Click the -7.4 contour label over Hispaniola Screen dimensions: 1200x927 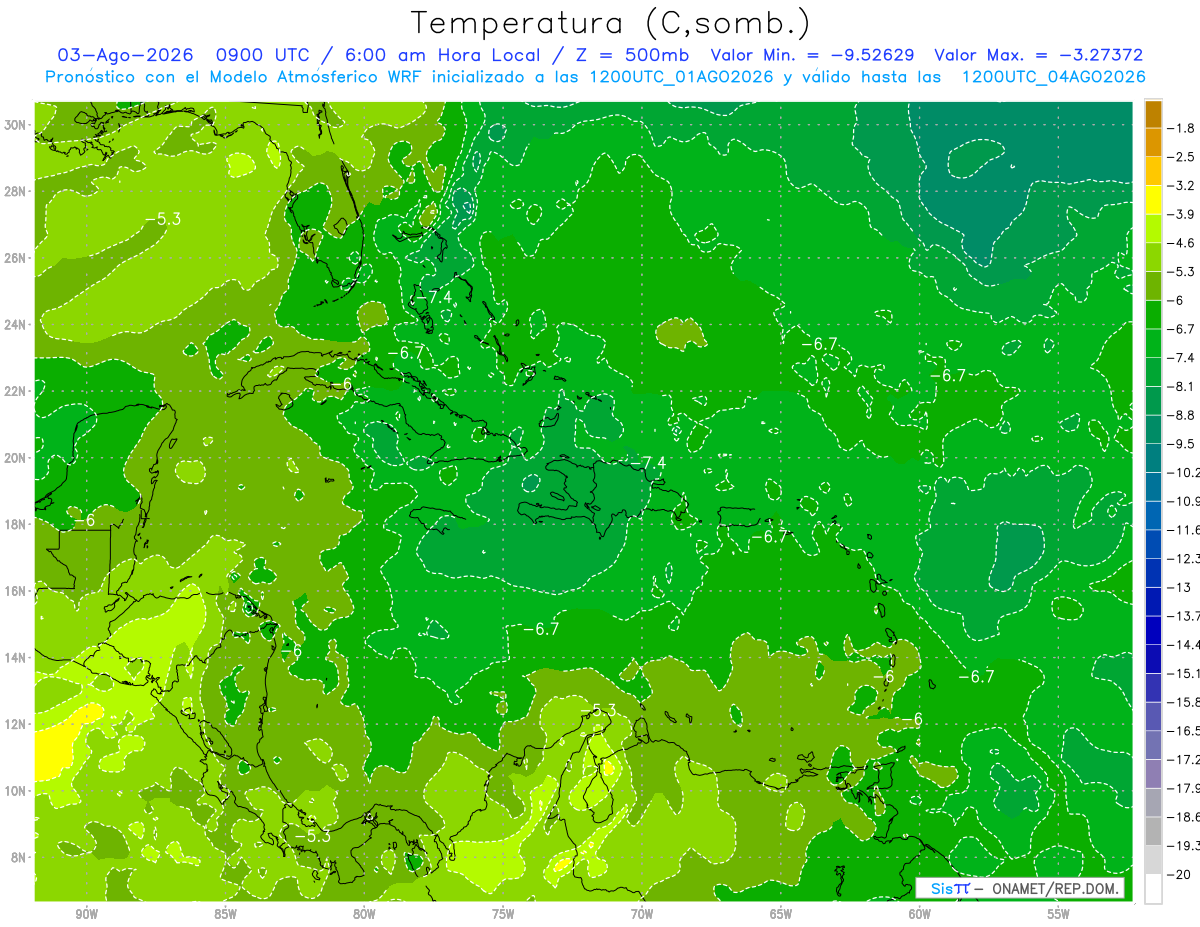647,461
